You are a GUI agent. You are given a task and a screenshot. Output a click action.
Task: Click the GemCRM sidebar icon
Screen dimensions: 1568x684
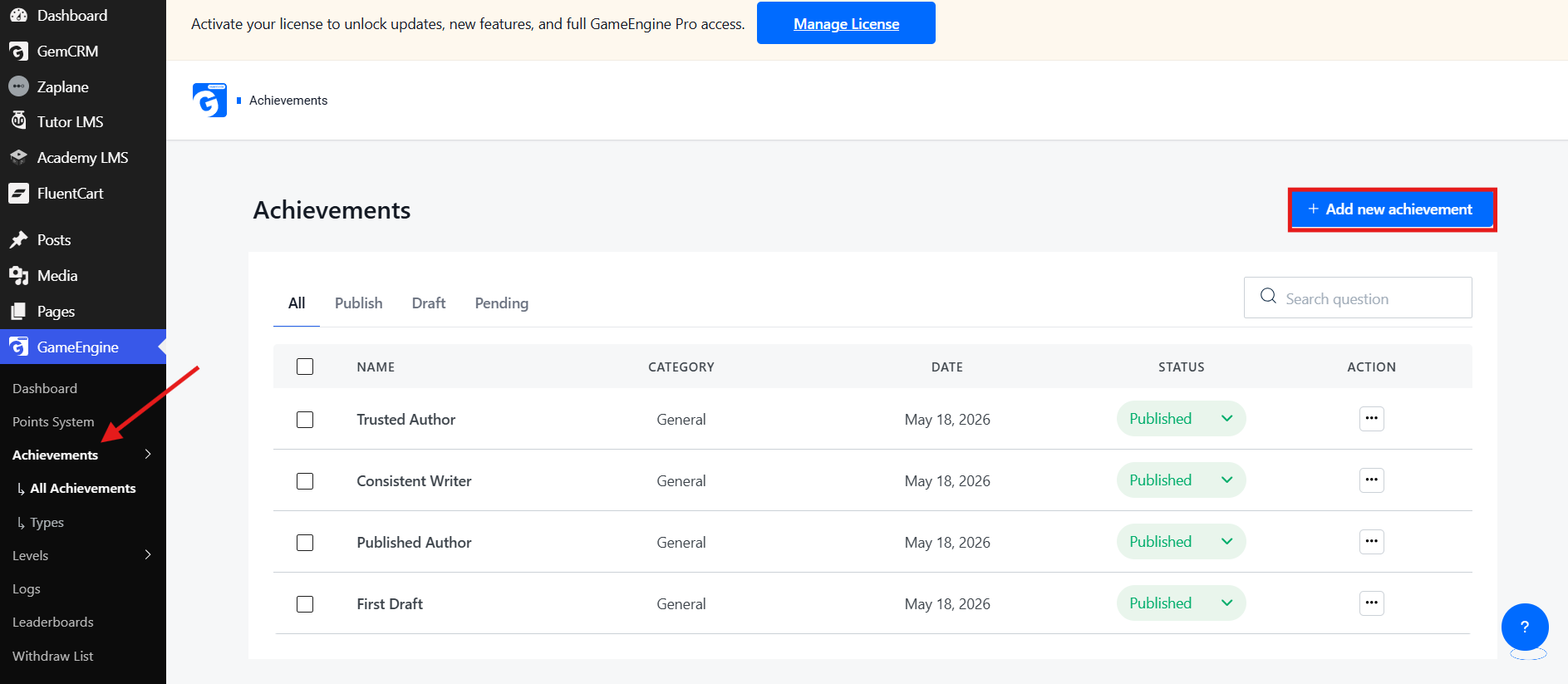(18, 51)
